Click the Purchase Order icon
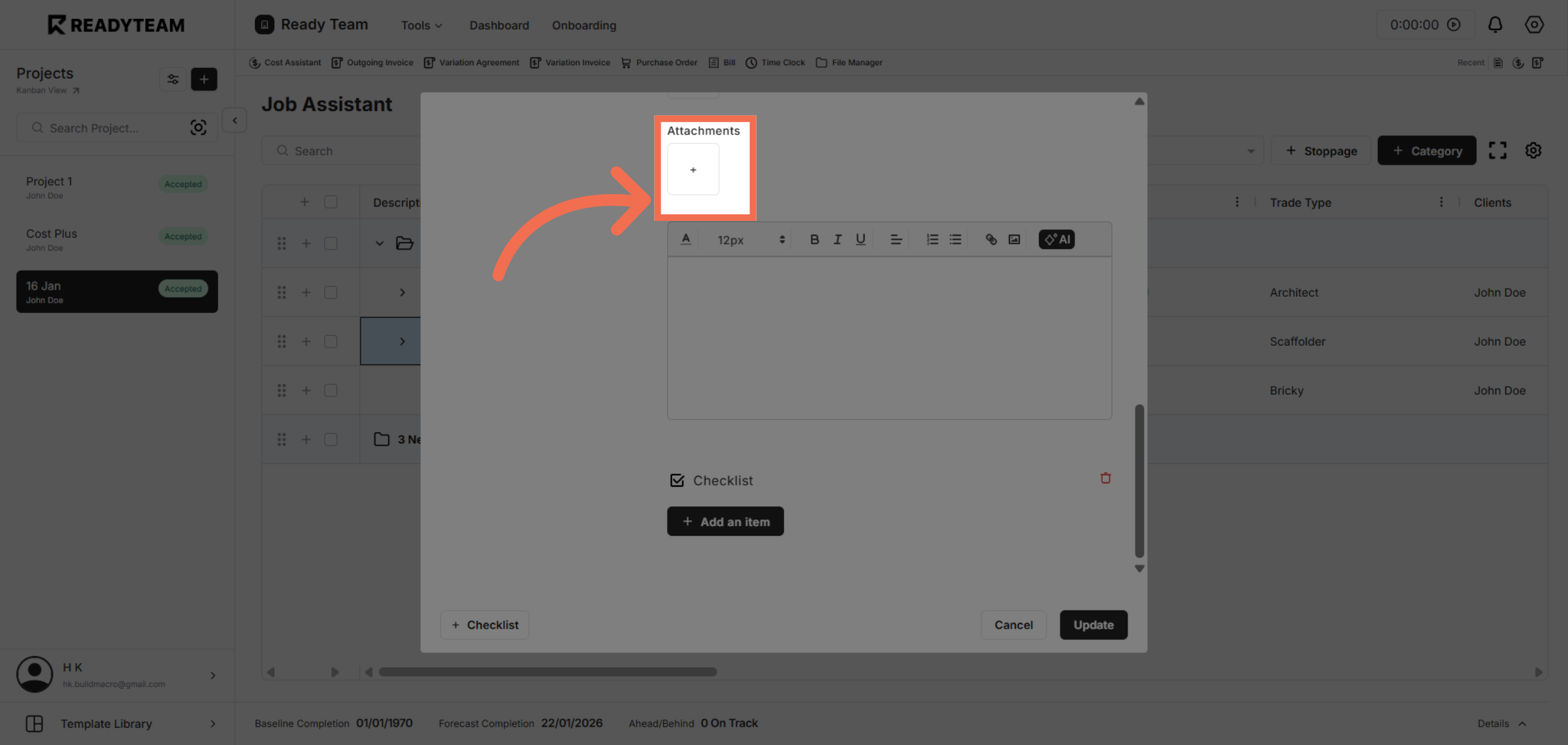 [x=625, y=62]
